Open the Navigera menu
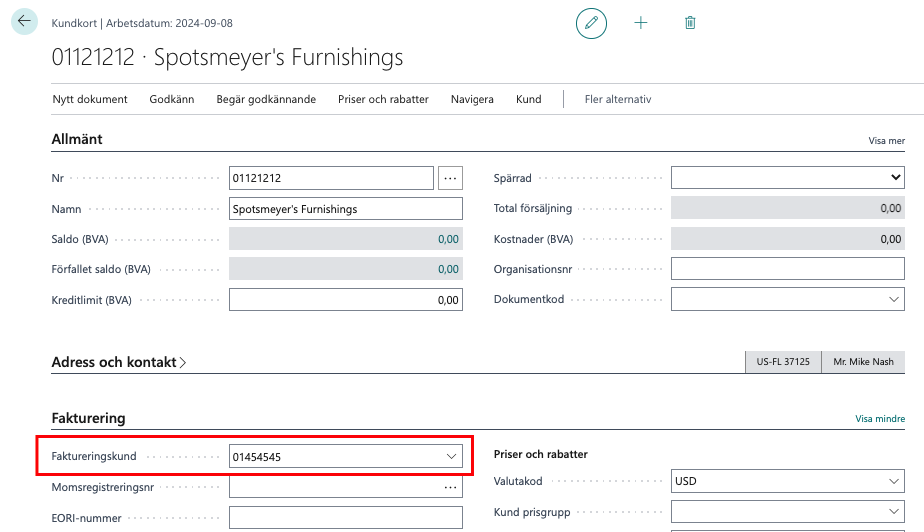 click(472, 99)
